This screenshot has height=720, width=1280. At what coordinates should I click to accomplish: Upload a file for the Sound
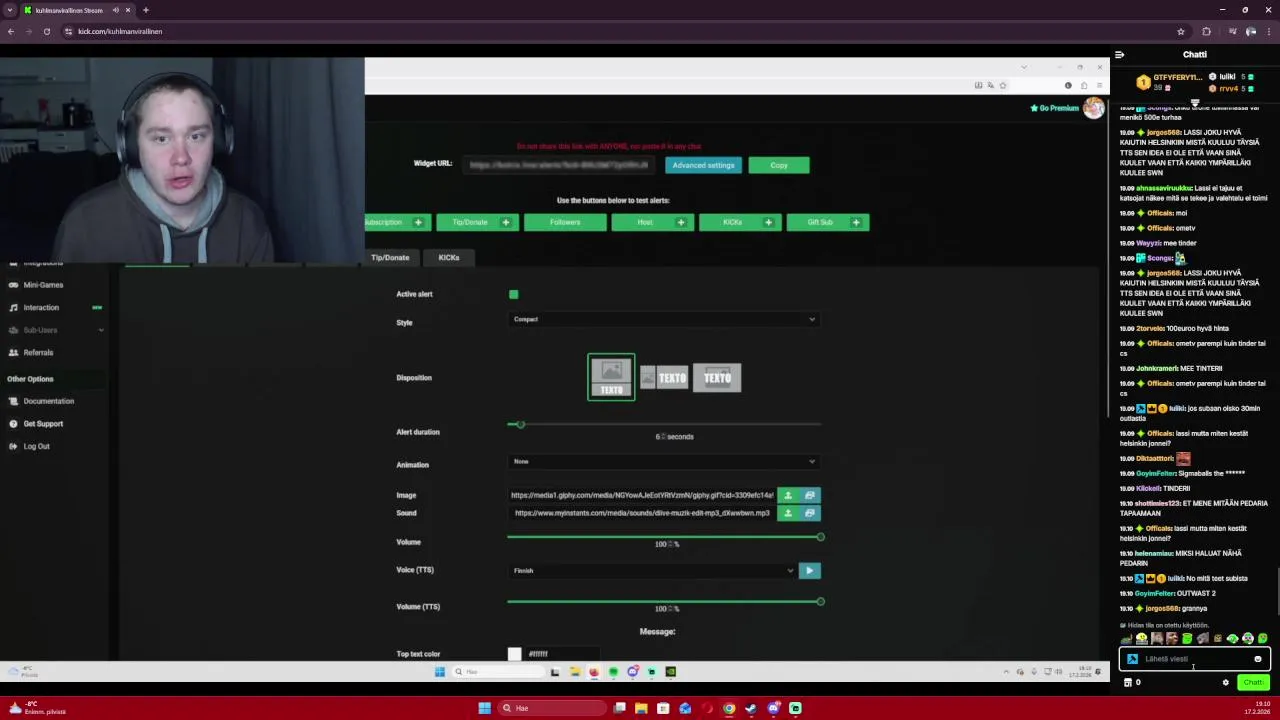point(788,513)
